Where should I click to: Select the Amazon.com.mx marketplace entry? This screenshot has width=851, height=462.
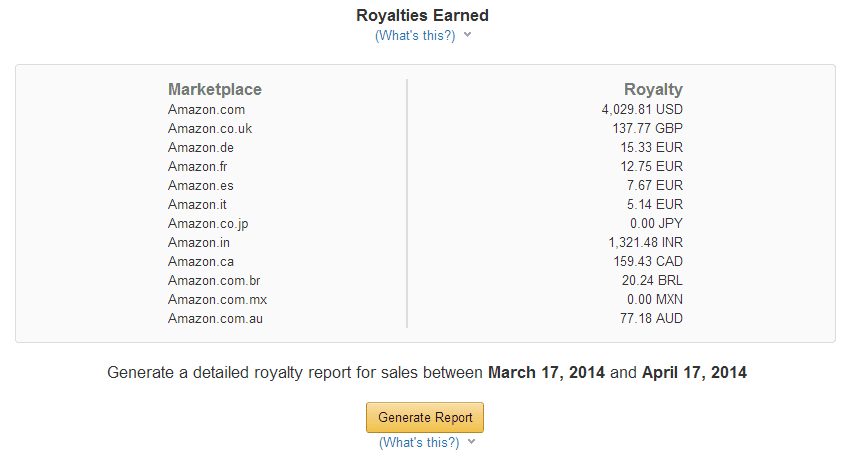click(217, 300)
